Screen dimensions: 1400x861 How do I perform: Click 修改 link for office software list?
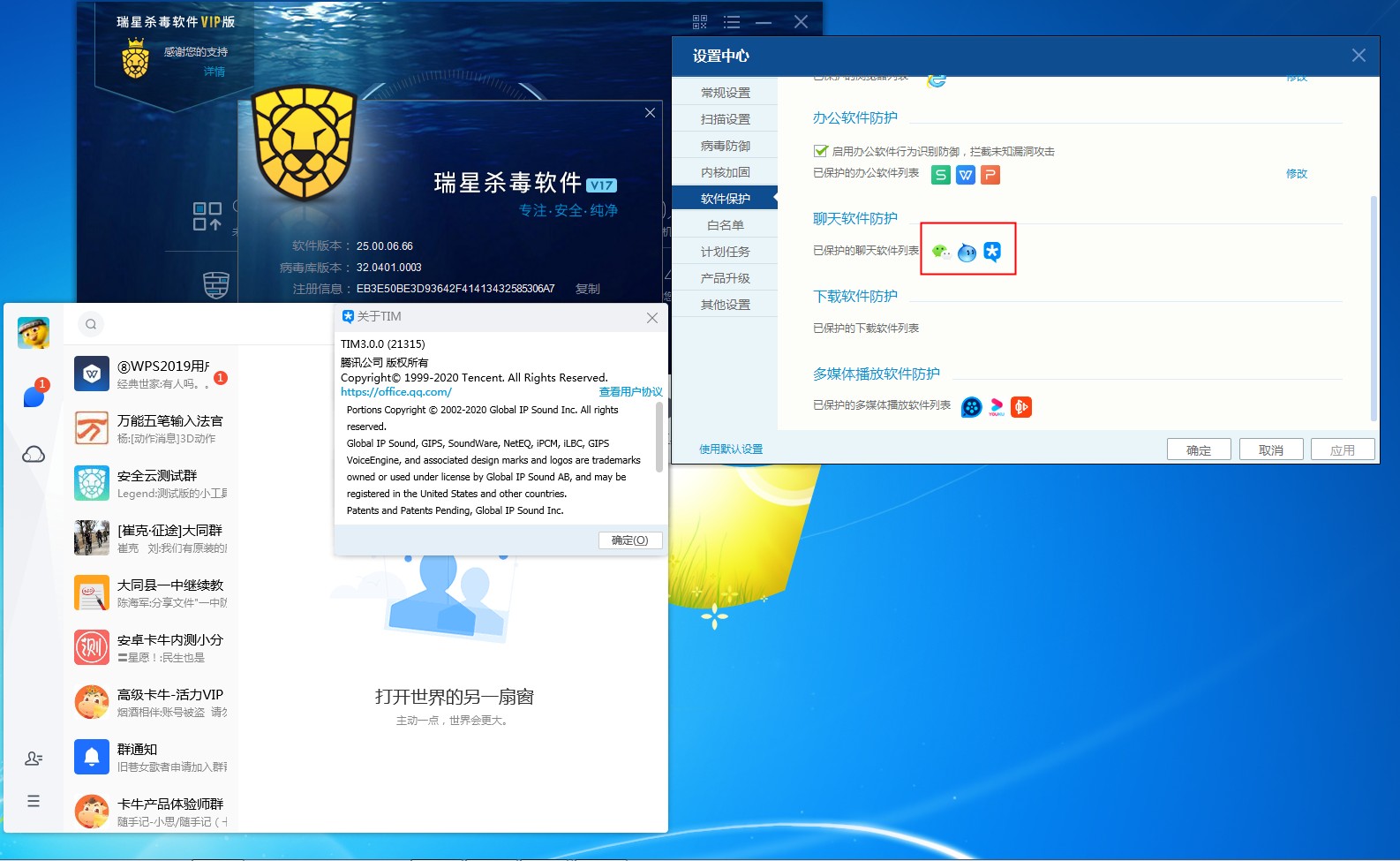[1297, 173]
